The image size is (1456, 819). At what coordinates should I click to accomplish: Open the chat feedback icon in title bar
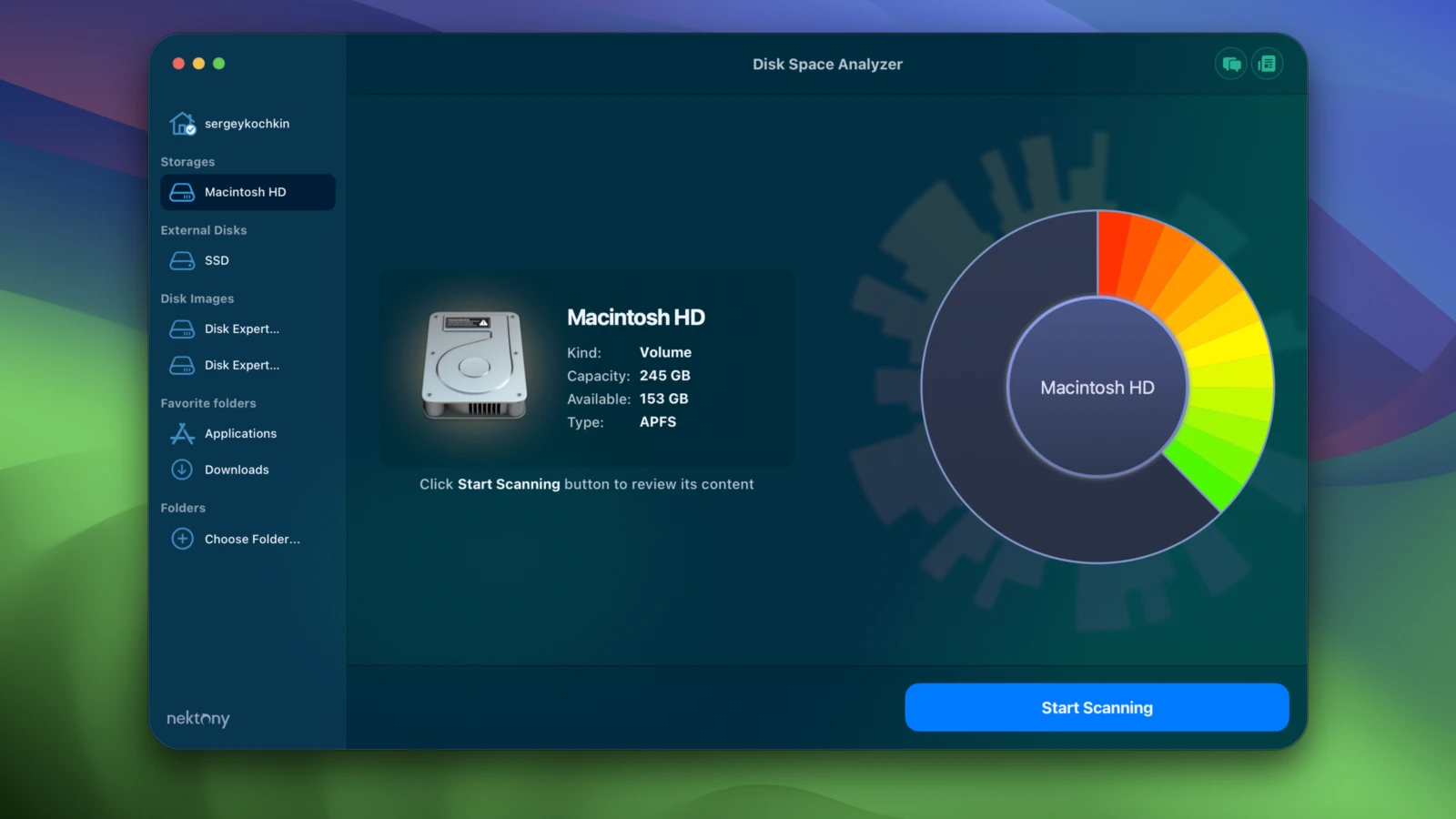(1231, 64)
